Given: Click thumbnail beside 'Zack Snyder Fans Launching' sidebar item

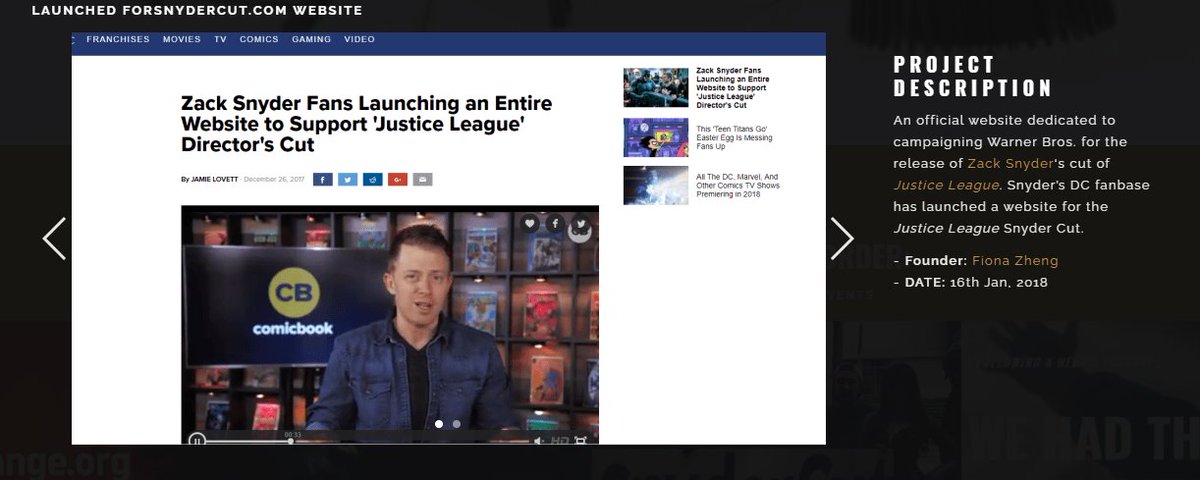Looking at the screenshot, I should (656, 87).
